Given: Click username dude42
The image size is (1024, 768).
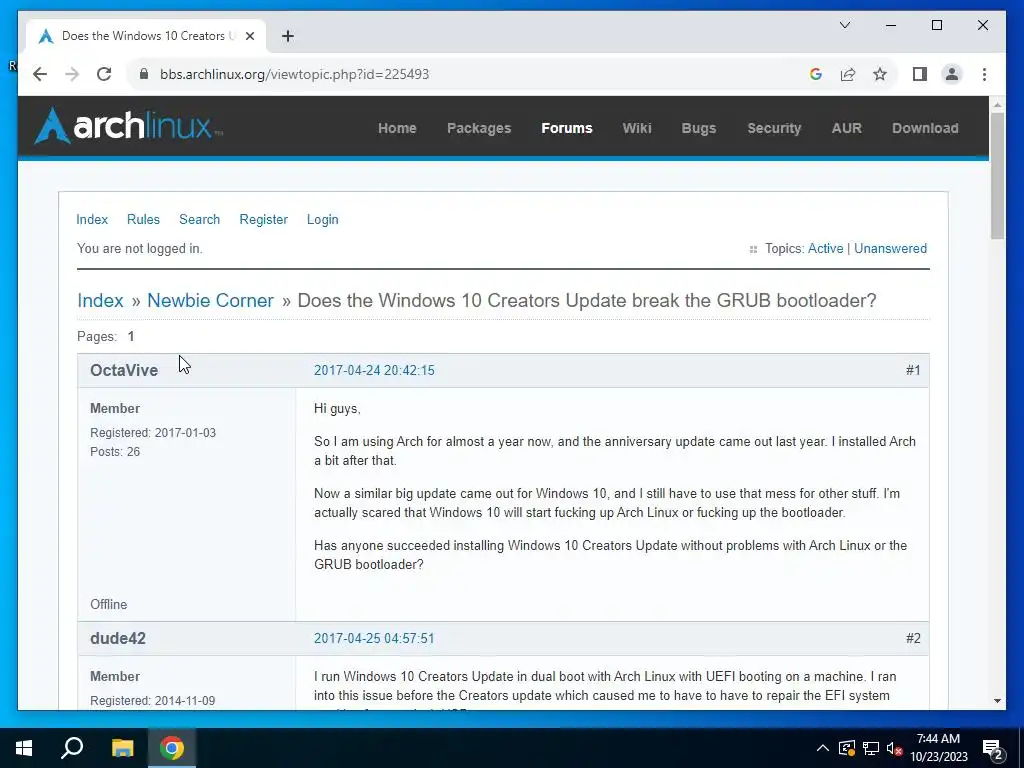Looking at the screenshot, I should point(118,638).
